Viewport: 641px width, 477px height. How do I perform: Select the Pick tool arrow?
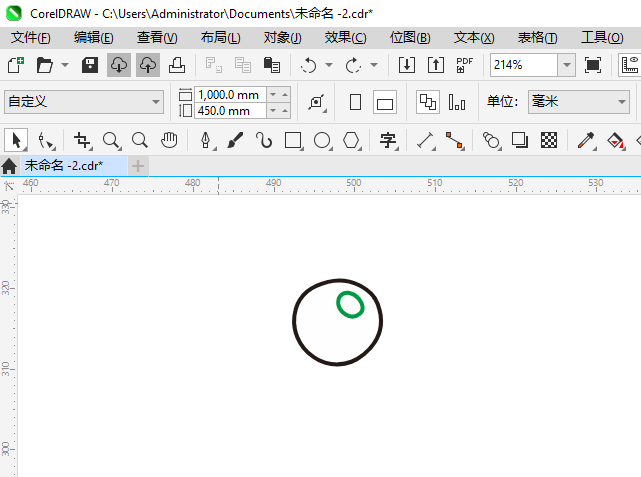coord(16,141)
